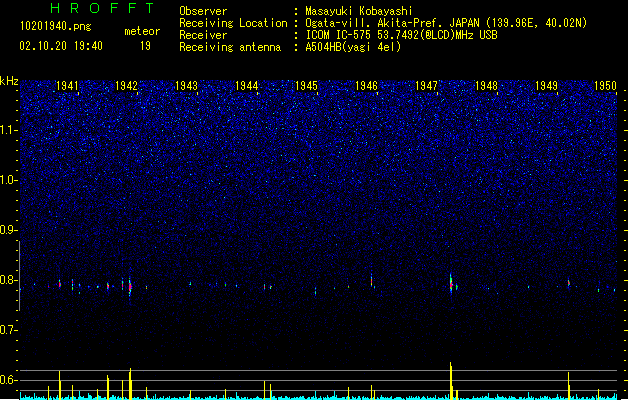Click the meteor count label
629x400 pixels.
pyautogui.click(x=142, y=31)
